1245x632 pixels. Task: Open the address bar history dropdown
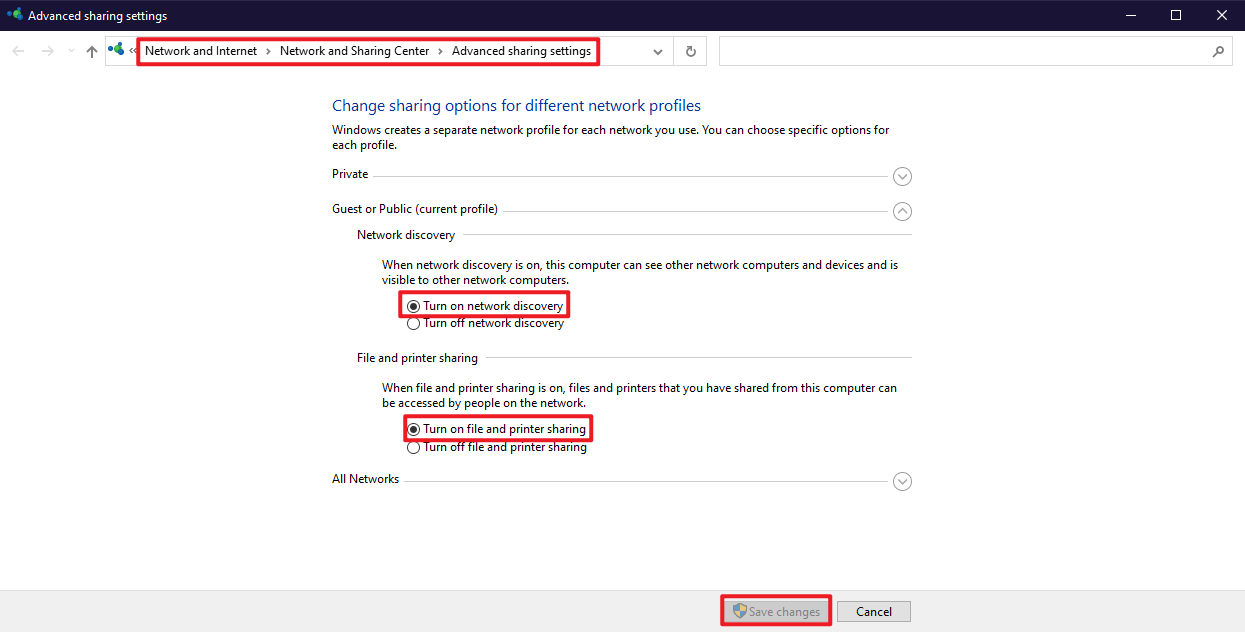pyautogui.click(x=657, y=52)
